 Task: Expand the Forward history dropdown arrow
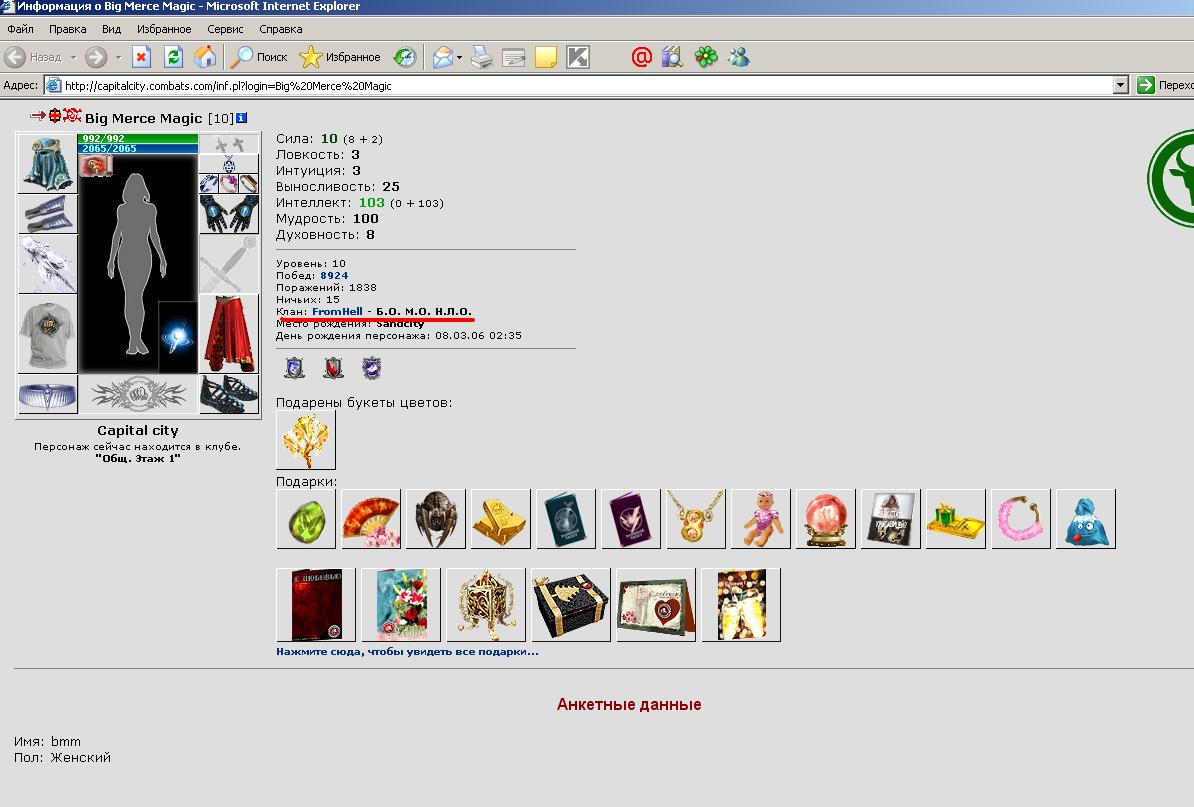pyautogui.click(x=118, y=58)
